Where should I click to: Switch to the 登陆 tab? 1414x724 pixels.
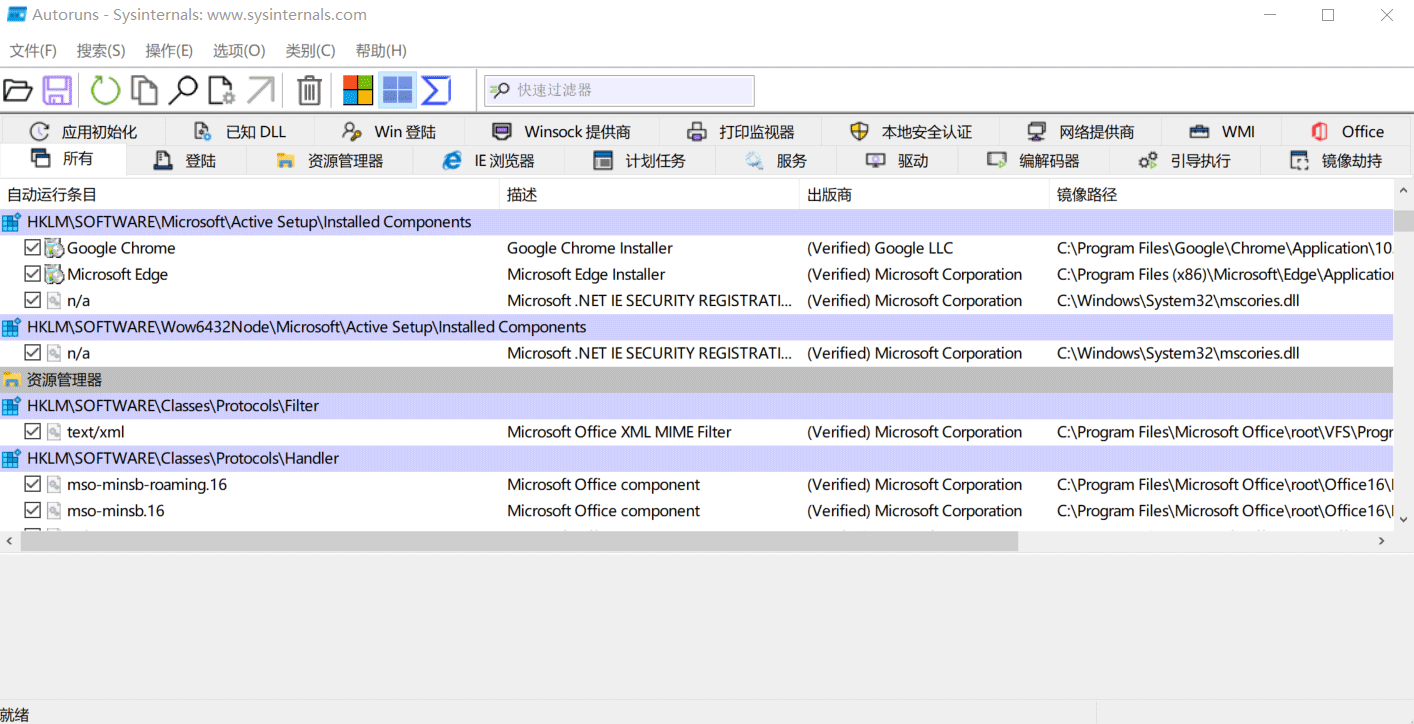click(185, 161)
